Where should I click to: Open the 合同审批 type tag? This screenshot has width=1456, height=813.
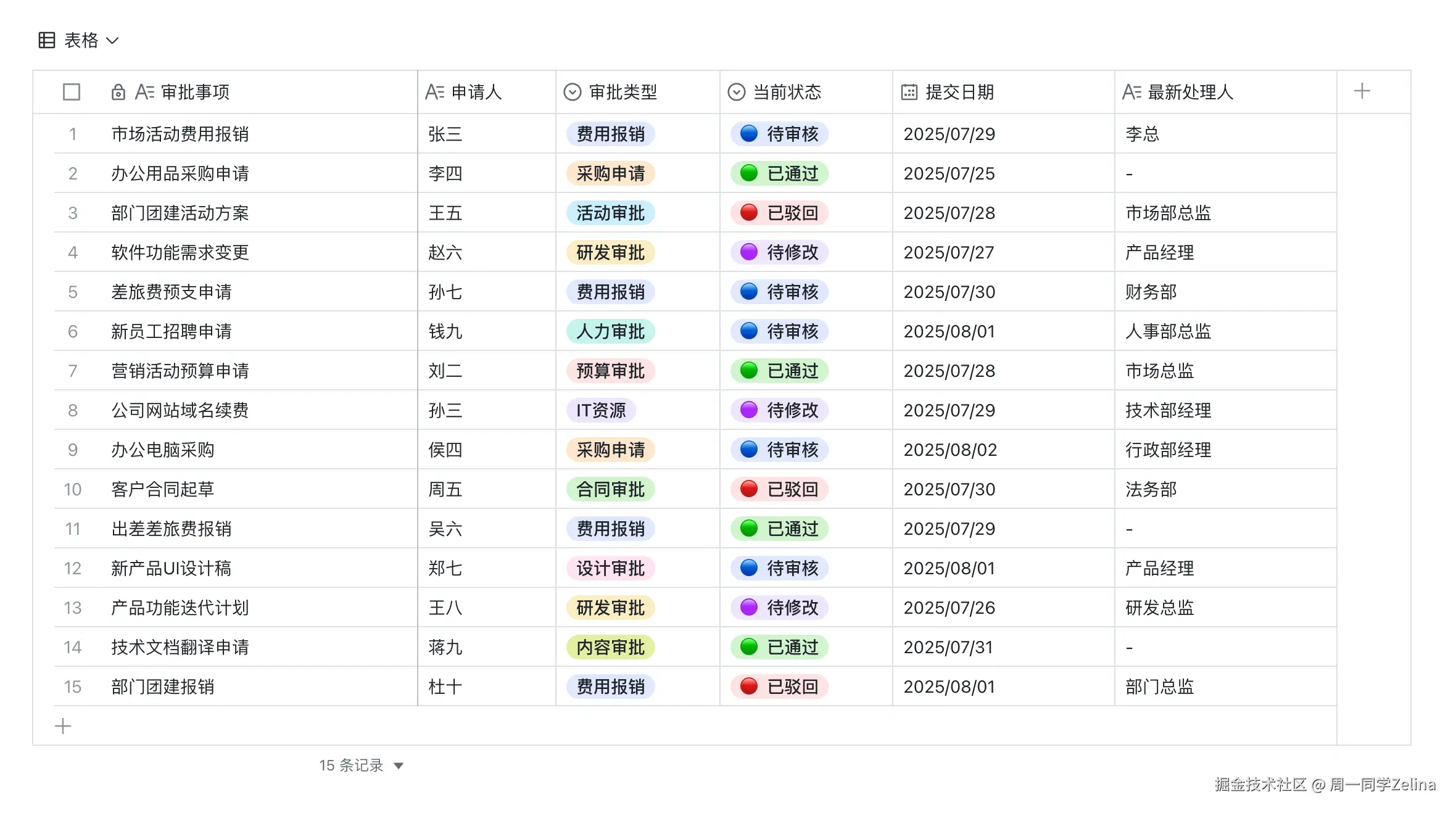point(611,489)
